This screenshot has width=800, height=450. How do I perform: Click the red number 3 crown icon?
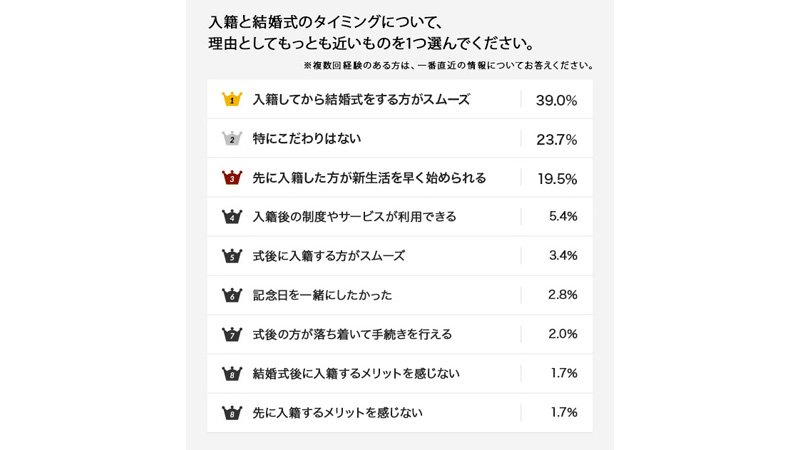coord(232,178)
